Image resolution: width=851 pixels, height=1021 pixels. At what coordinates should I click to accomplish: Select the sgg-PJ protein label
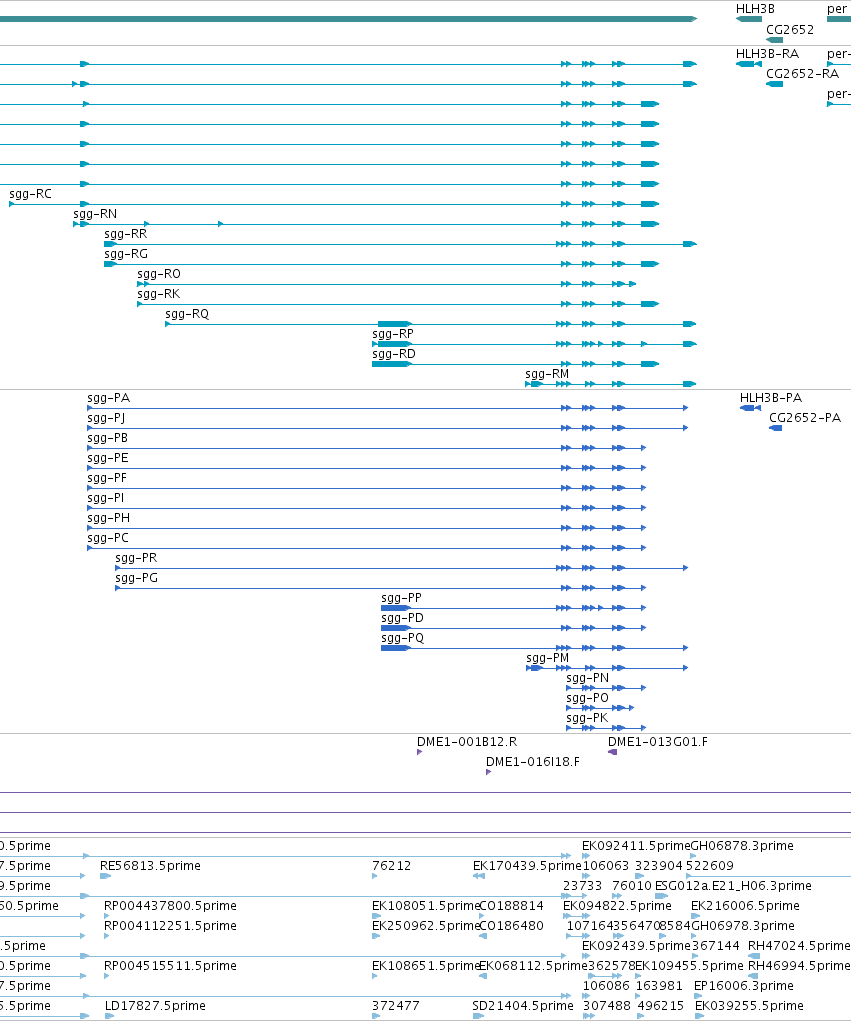click(x=106, y=418)
